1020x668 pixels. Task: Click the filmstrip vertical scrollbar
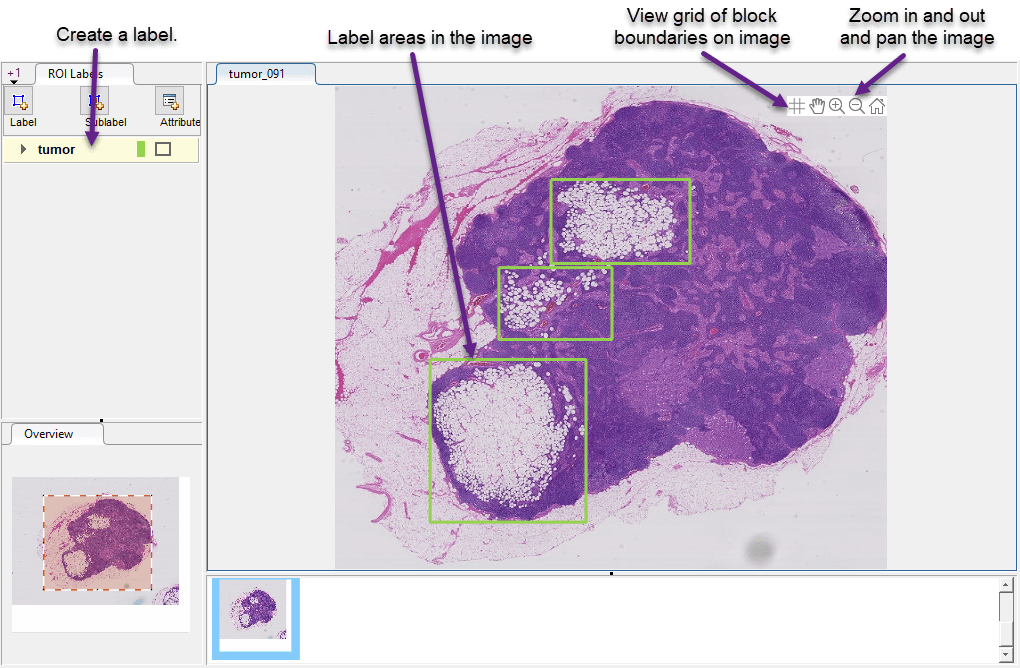pos(1005,618)
